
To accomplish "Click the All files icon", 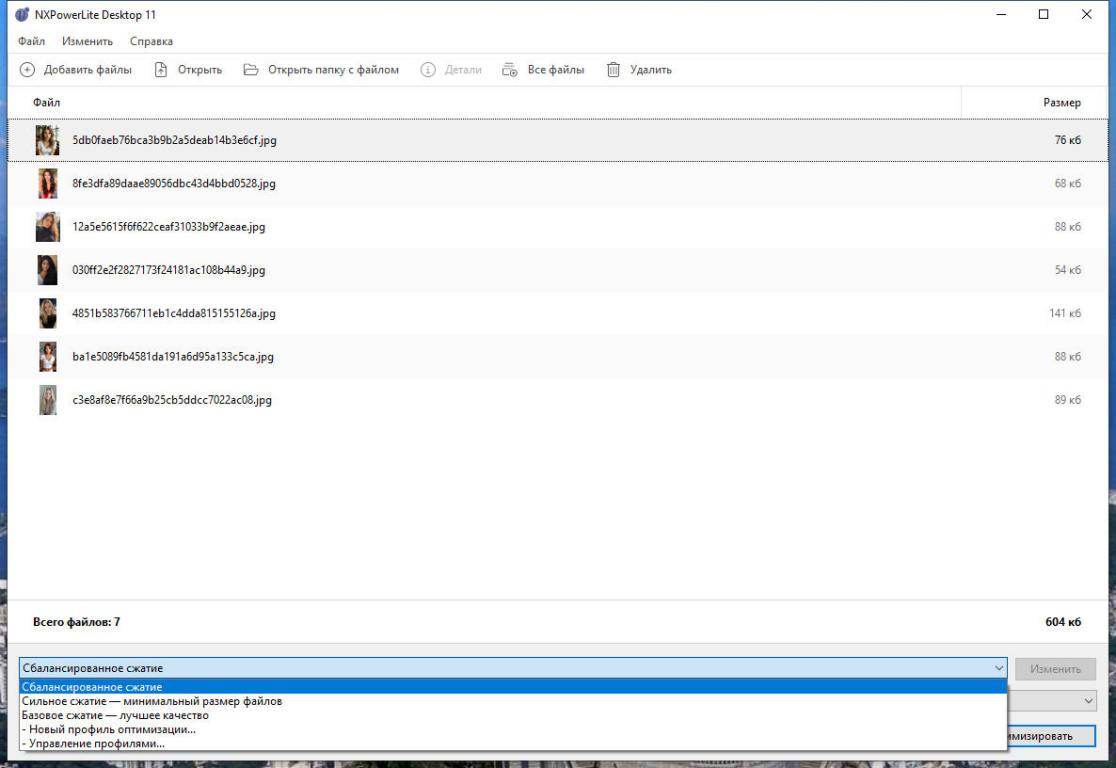I will point(510,70).
